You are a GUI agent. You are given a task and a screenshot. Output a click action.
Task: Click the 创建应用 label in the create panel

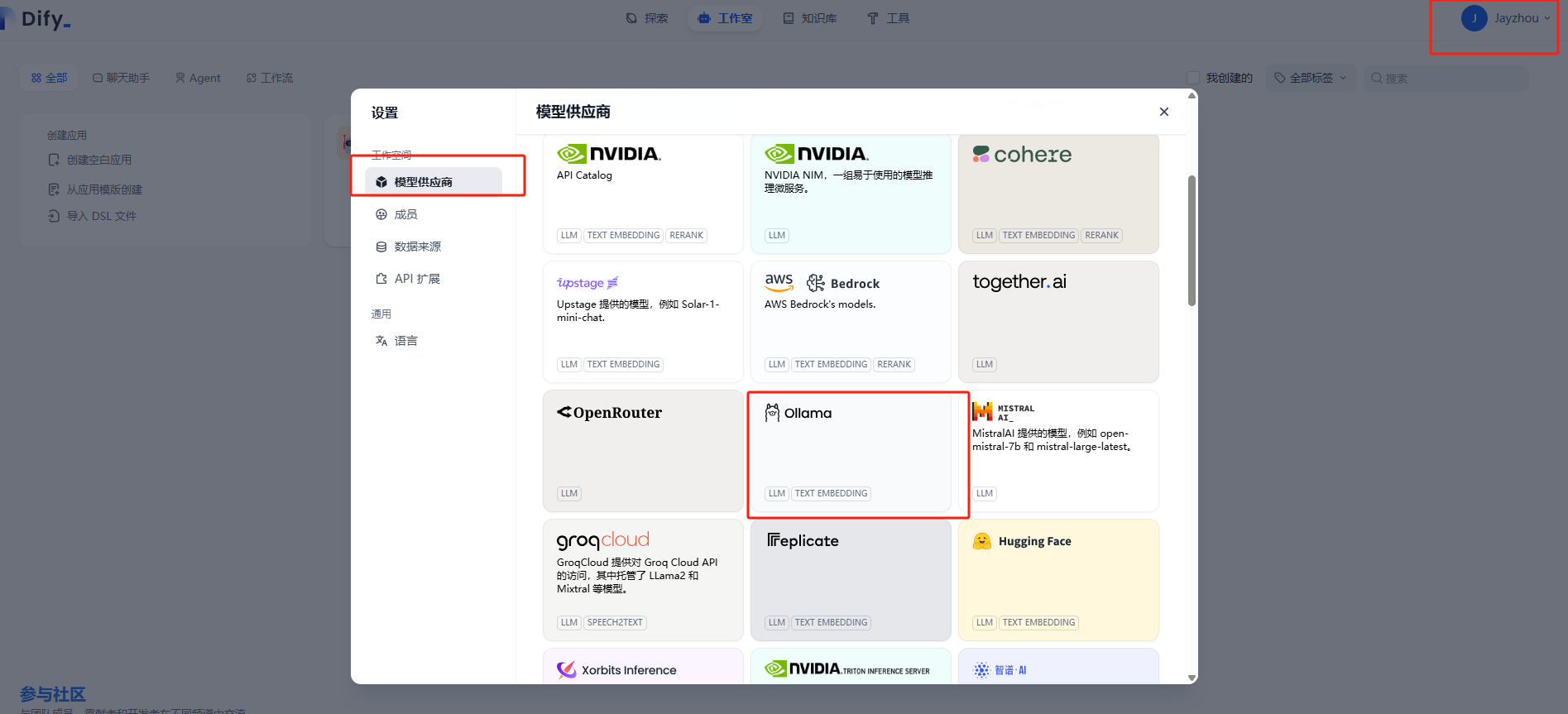point(67,135)
